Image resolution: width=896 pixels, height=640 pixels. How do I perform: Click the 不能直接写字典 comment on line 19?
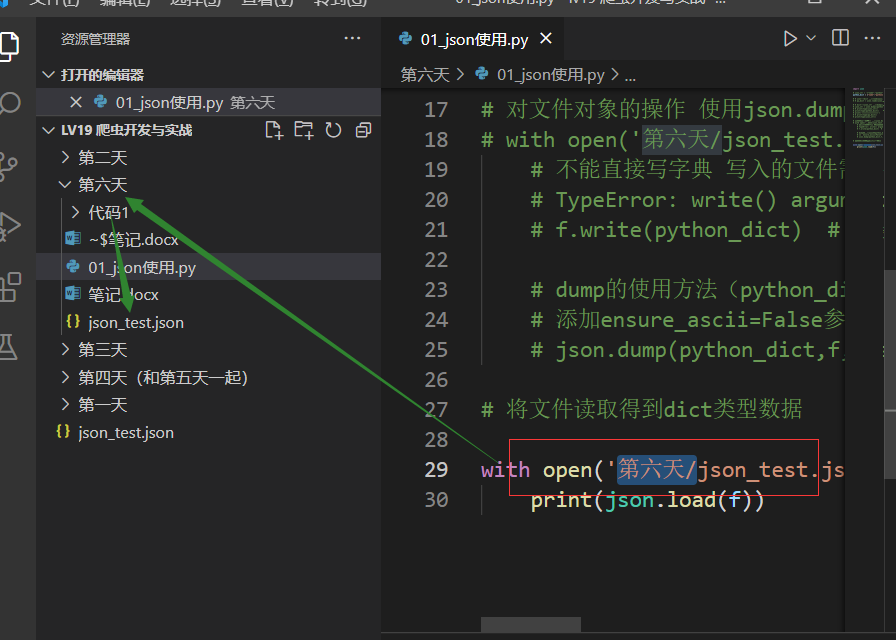point(687,170)
